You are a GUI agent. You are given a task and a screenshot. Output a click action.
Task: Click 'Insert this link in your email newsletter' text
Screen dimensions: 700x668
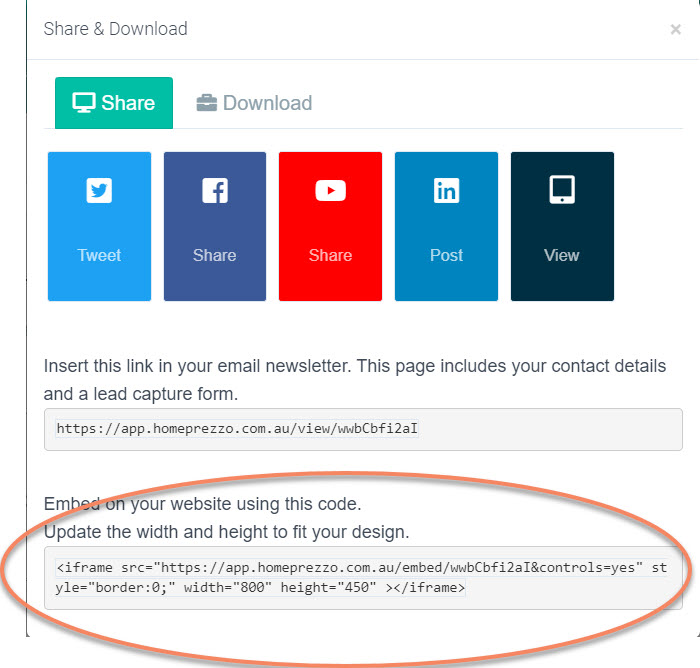click(x=196, y=366)
